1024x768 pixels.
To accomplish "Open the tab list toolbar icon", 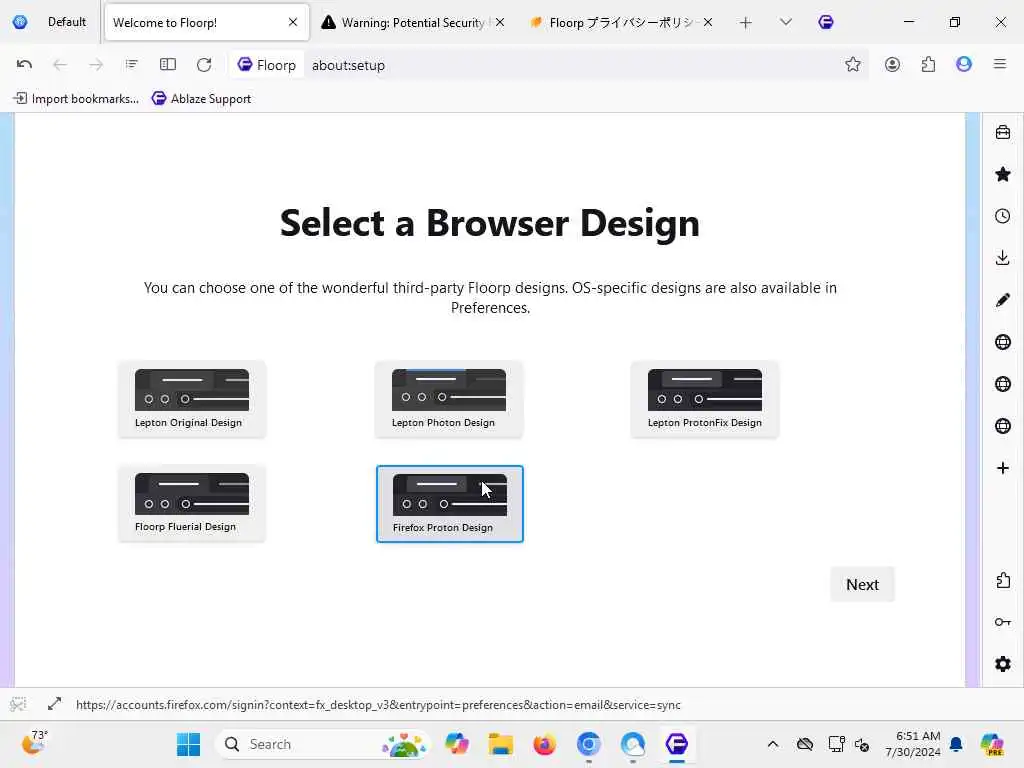I will (x=132, y=64).
